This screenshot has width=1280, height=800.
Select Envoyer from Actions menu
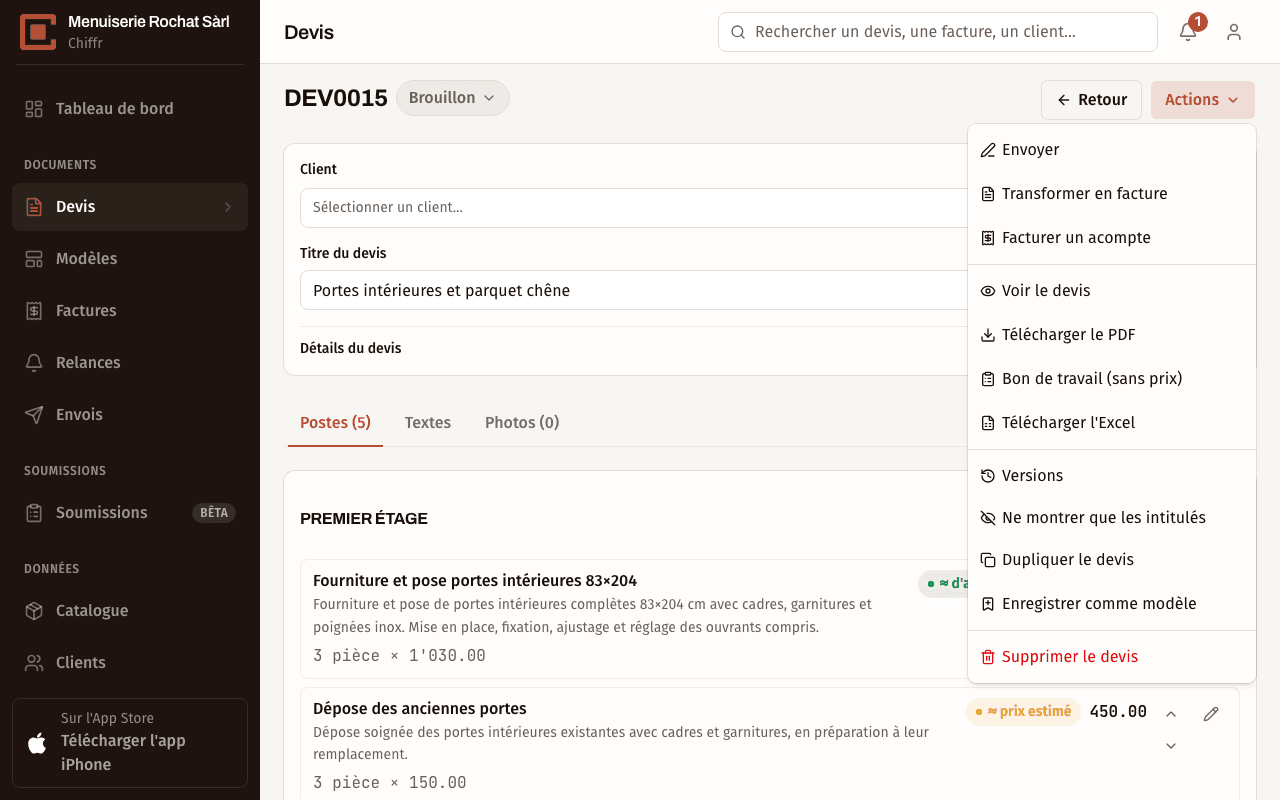(x=1111, y=150)
